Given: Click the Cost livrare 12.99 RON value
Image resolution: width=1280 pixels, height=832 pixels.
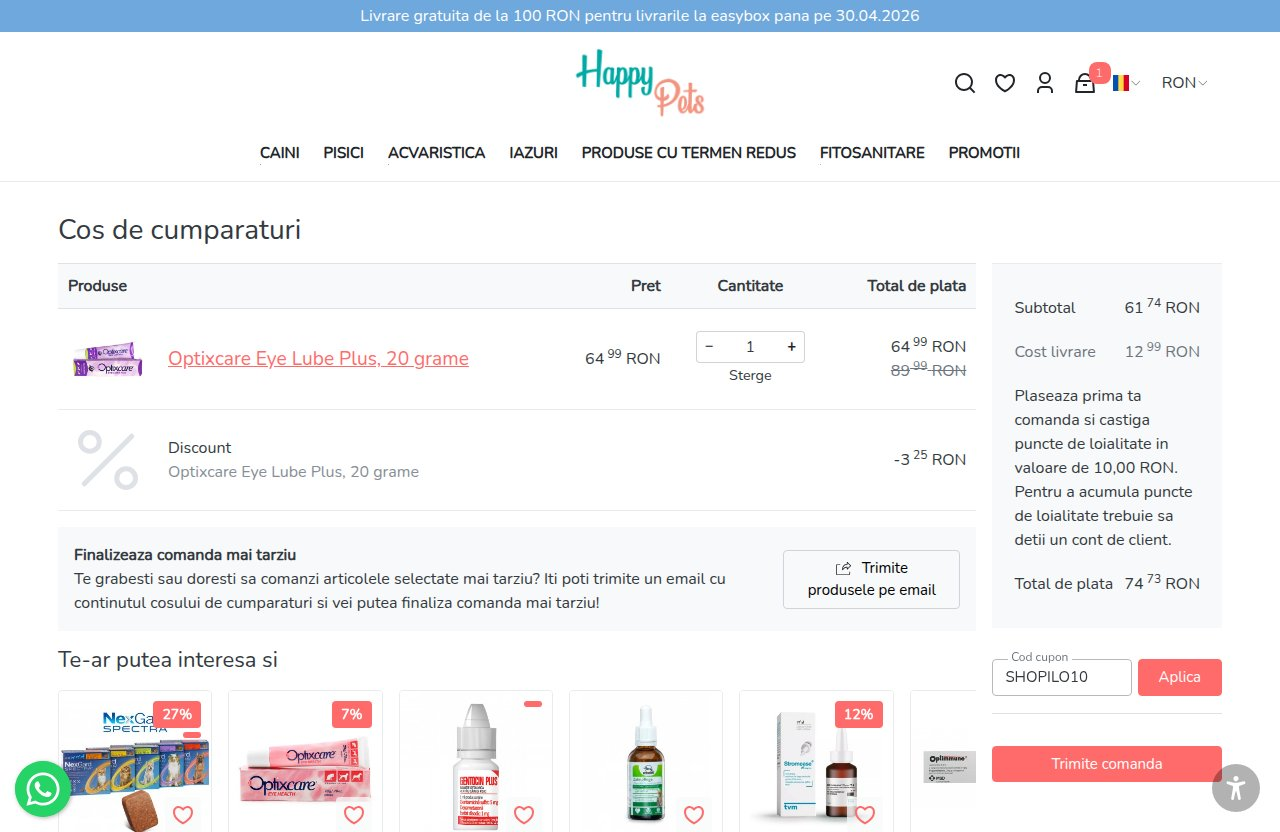Looking at the screenshot, I should (1162, 351).
